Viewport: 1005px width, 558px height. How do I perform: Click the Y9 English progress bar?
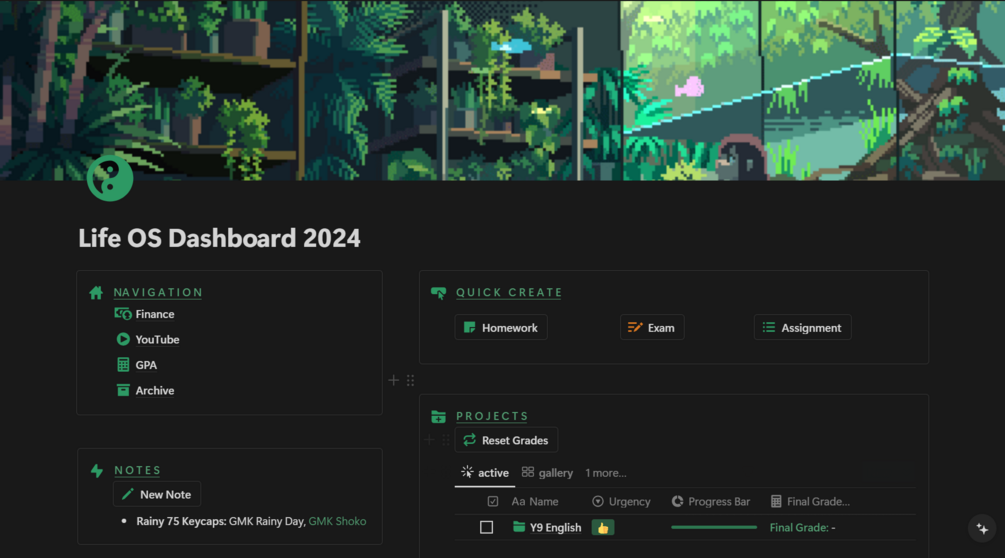[x=714, y=527]
